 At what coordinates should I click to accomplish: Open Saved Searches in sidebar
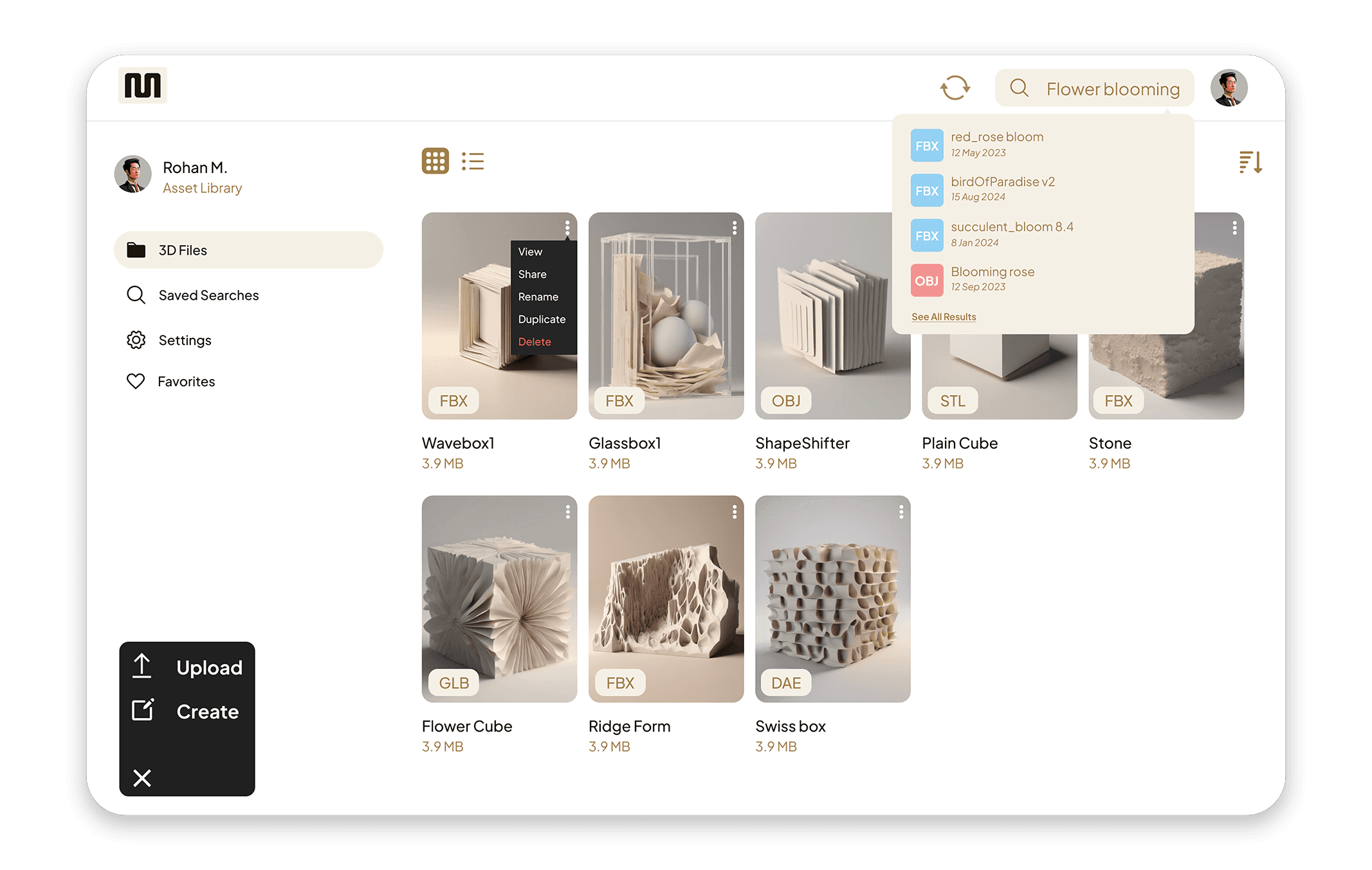point(208,295)
